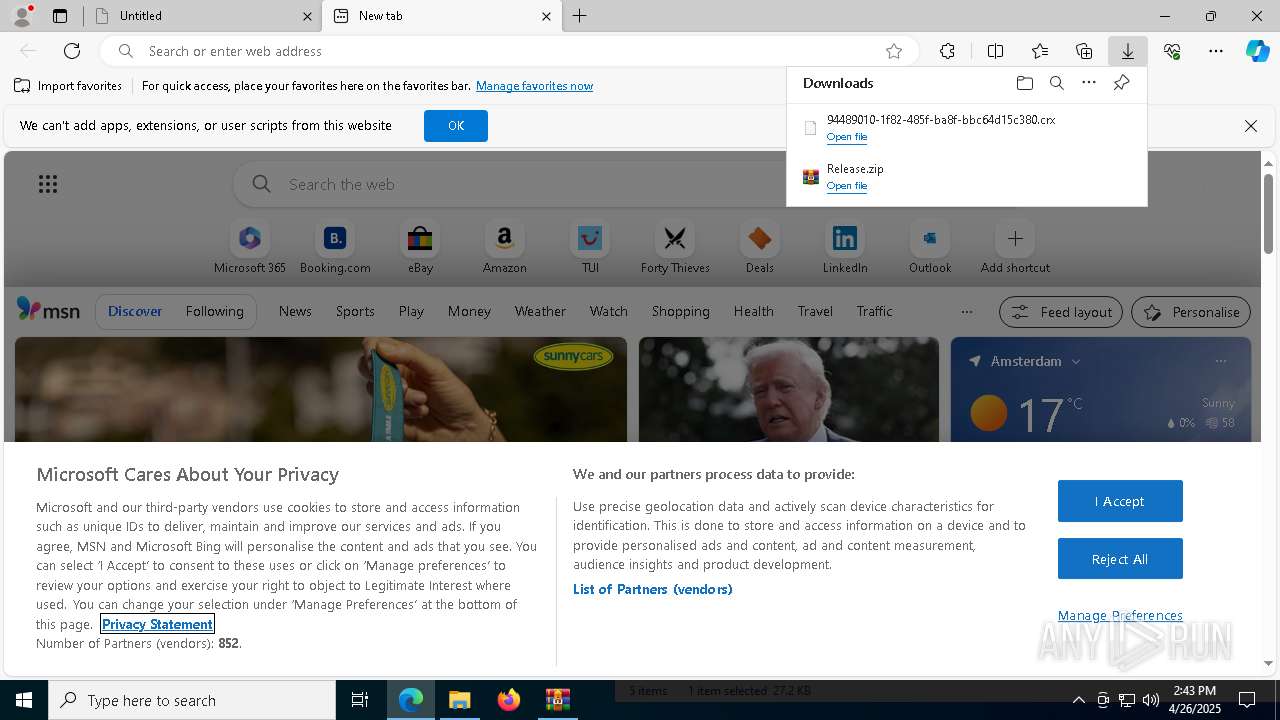Screen dimensions: 1280x720
Task: Click the Downloads toolbar icon
Action: pos(1127,51)
